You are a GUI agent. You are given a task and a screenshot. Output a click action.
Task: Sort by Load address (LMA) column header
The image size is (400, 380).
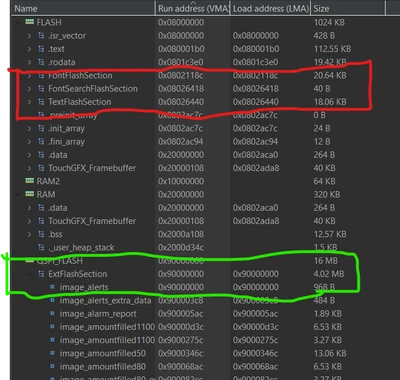coord(270,8)
